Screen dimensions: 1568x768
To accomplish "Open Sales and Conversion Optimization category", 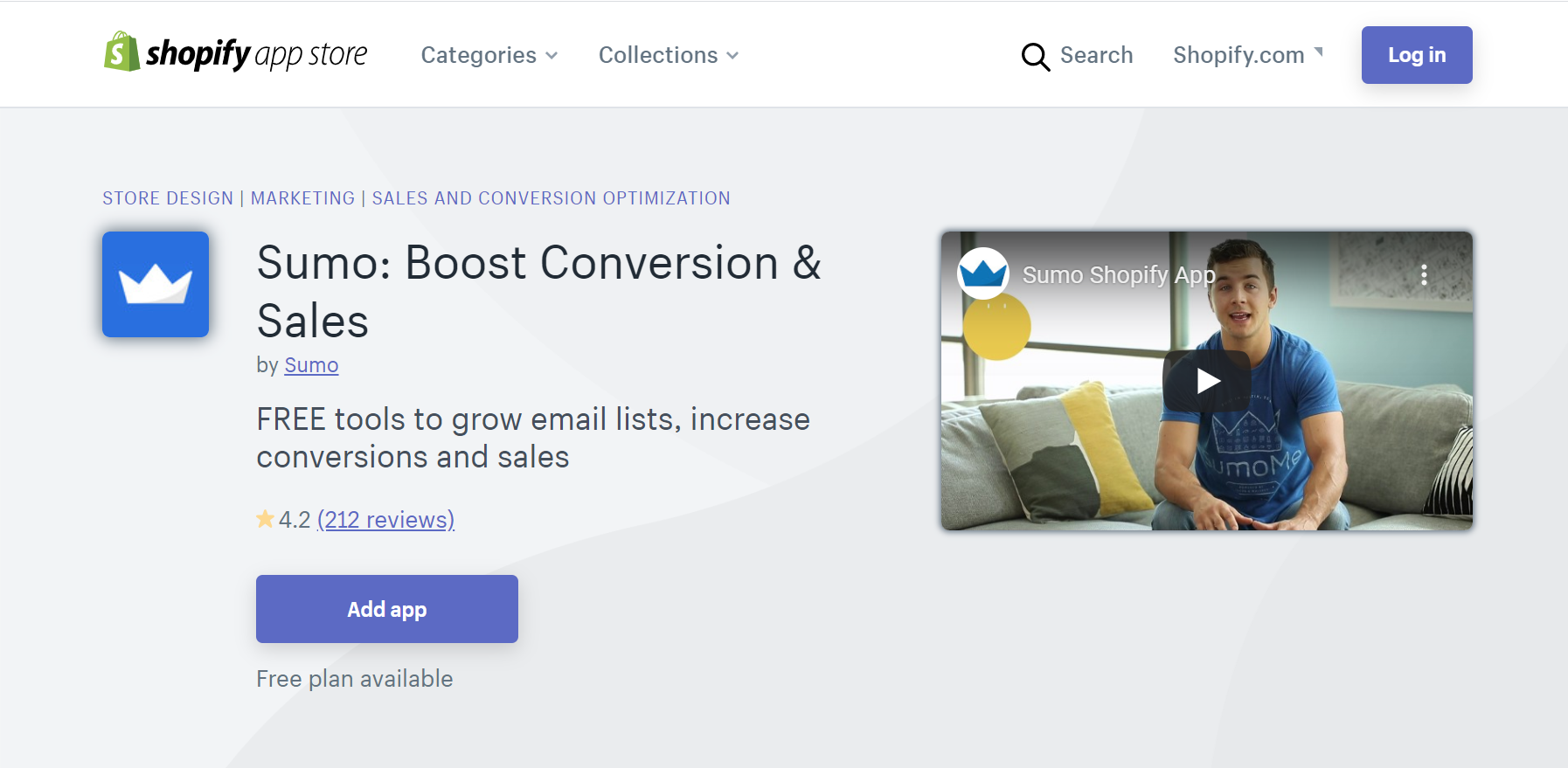I will 551,198.
